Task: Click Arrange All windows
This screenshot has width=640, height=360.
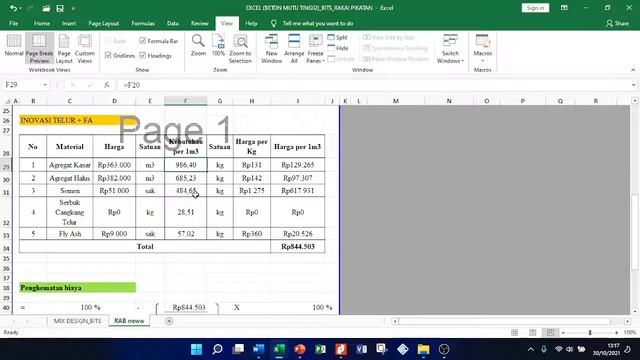Action: coord(294,49)
